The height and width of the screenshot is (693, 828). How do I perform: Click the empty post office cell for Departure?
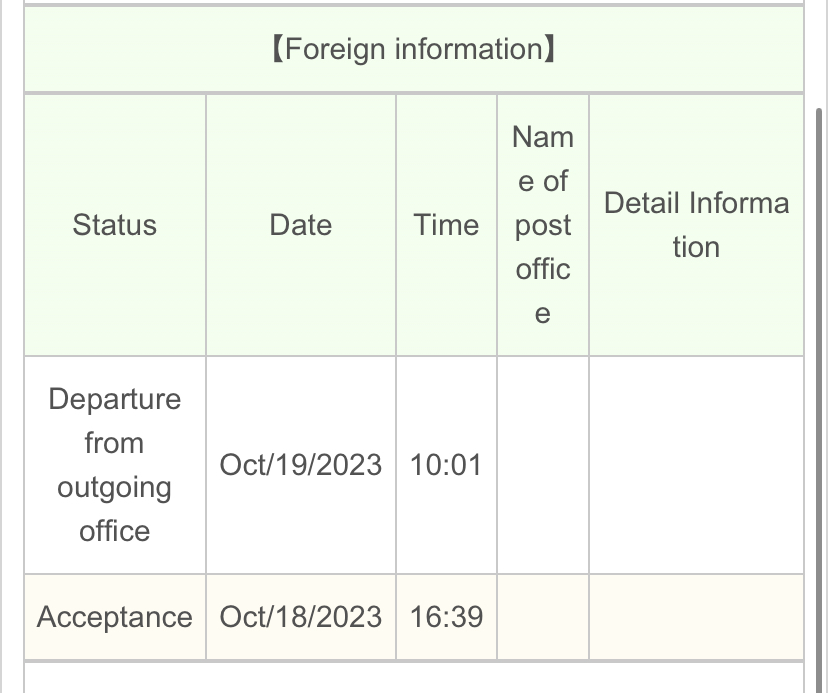pos(542,465)
